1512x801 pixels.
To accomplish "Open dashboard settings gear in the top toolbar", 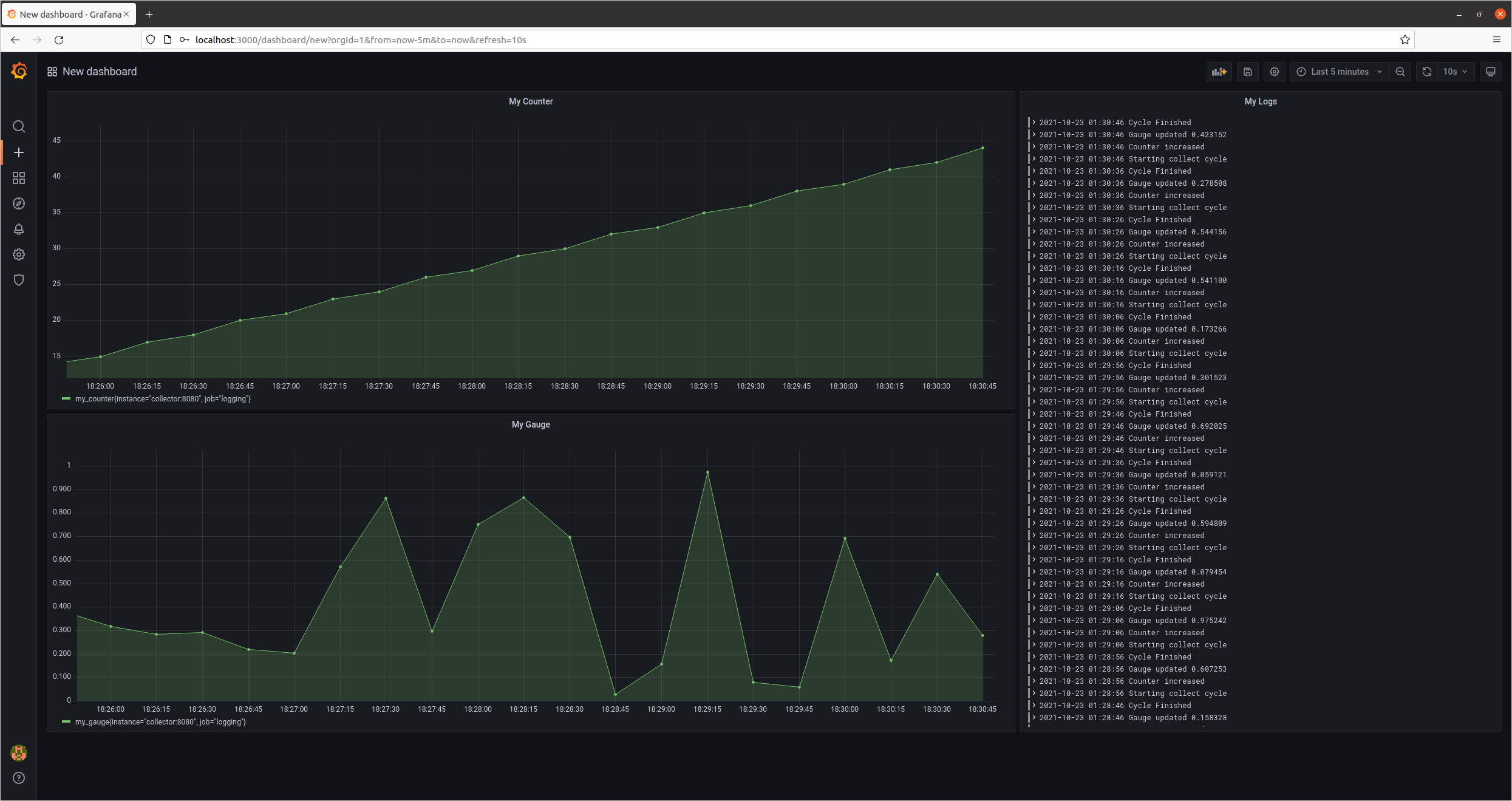I will [x=1275, y=72].
